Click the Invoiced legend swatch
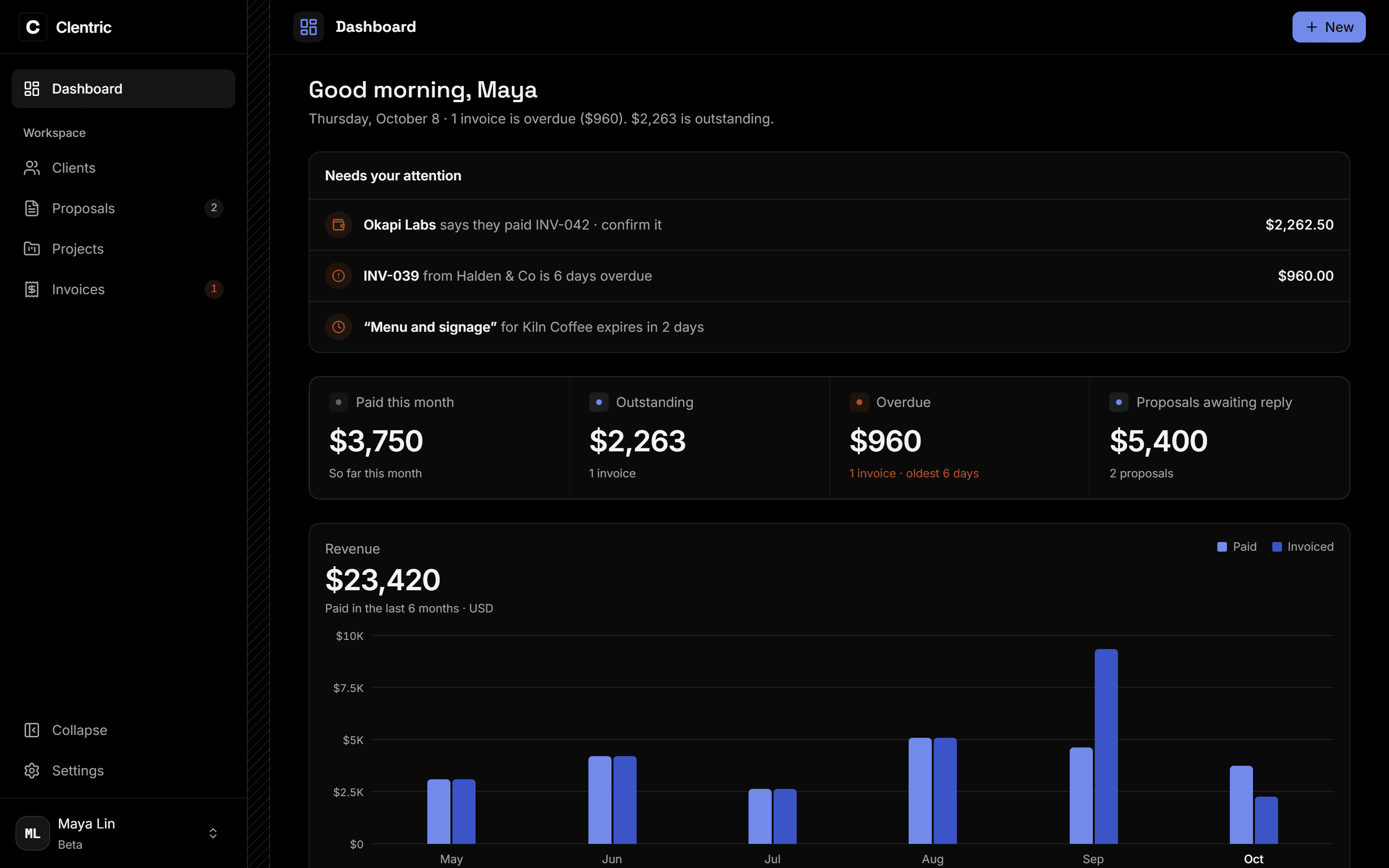 1277,546
